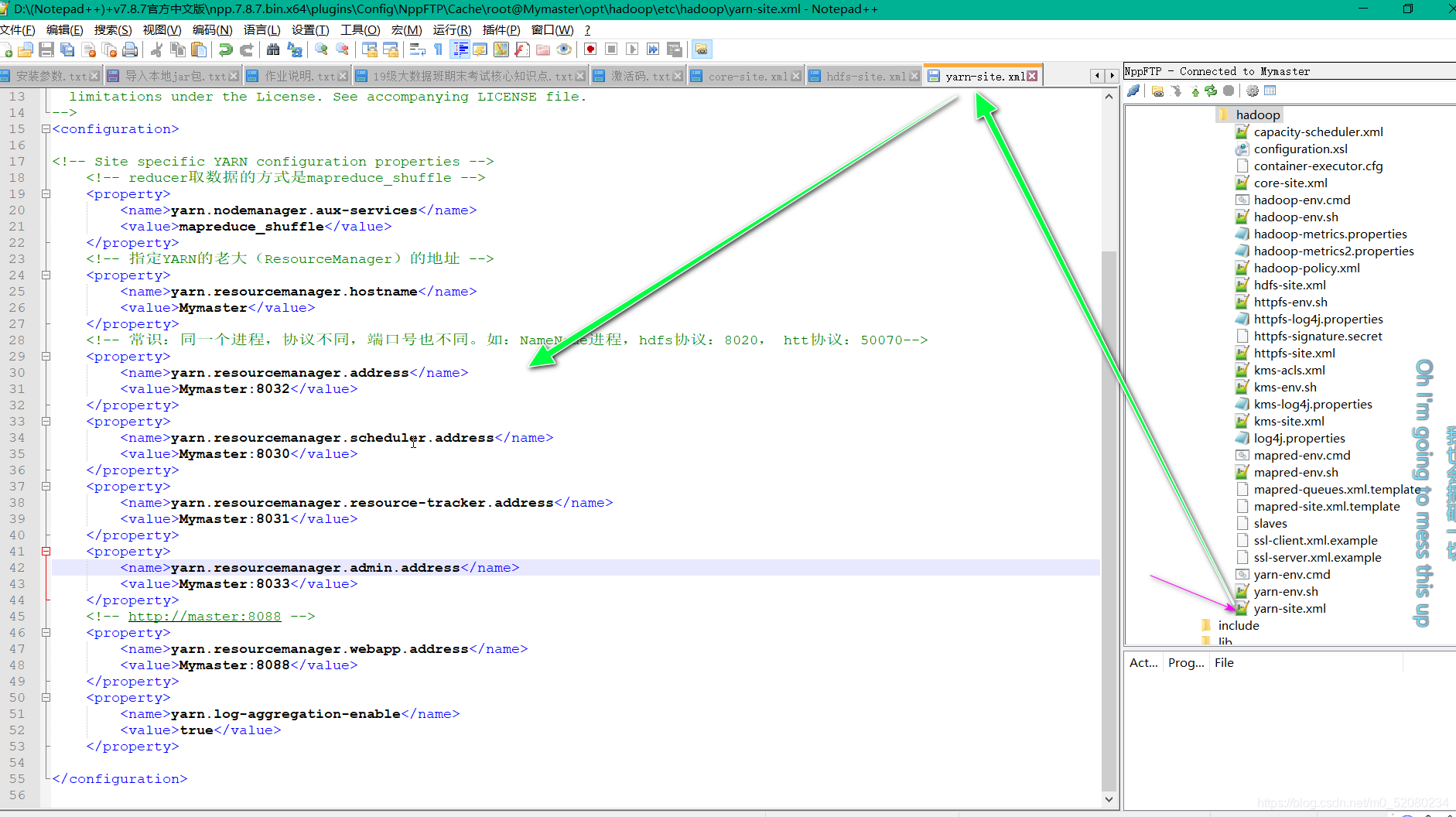This screenshot has height=817, width=1456.
Task: Click the NppFTP connect/disconnect icon
Action: coord(1133,91)
